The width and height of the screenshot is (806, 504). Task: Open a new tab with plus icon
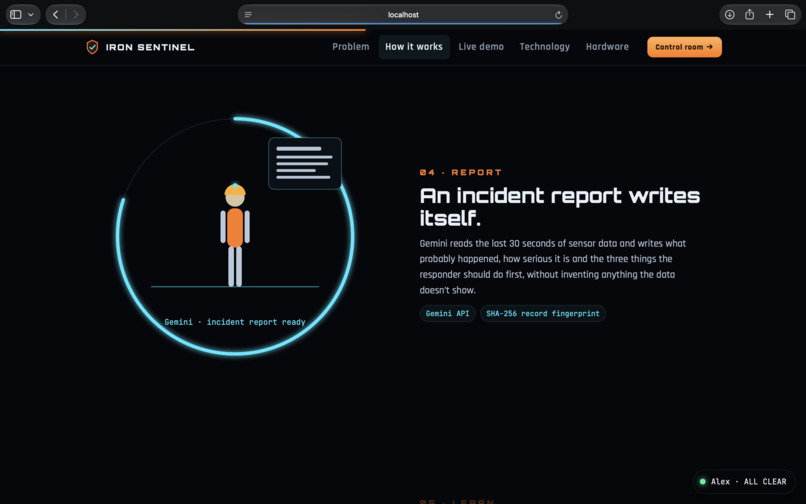(x=770, y=14)
